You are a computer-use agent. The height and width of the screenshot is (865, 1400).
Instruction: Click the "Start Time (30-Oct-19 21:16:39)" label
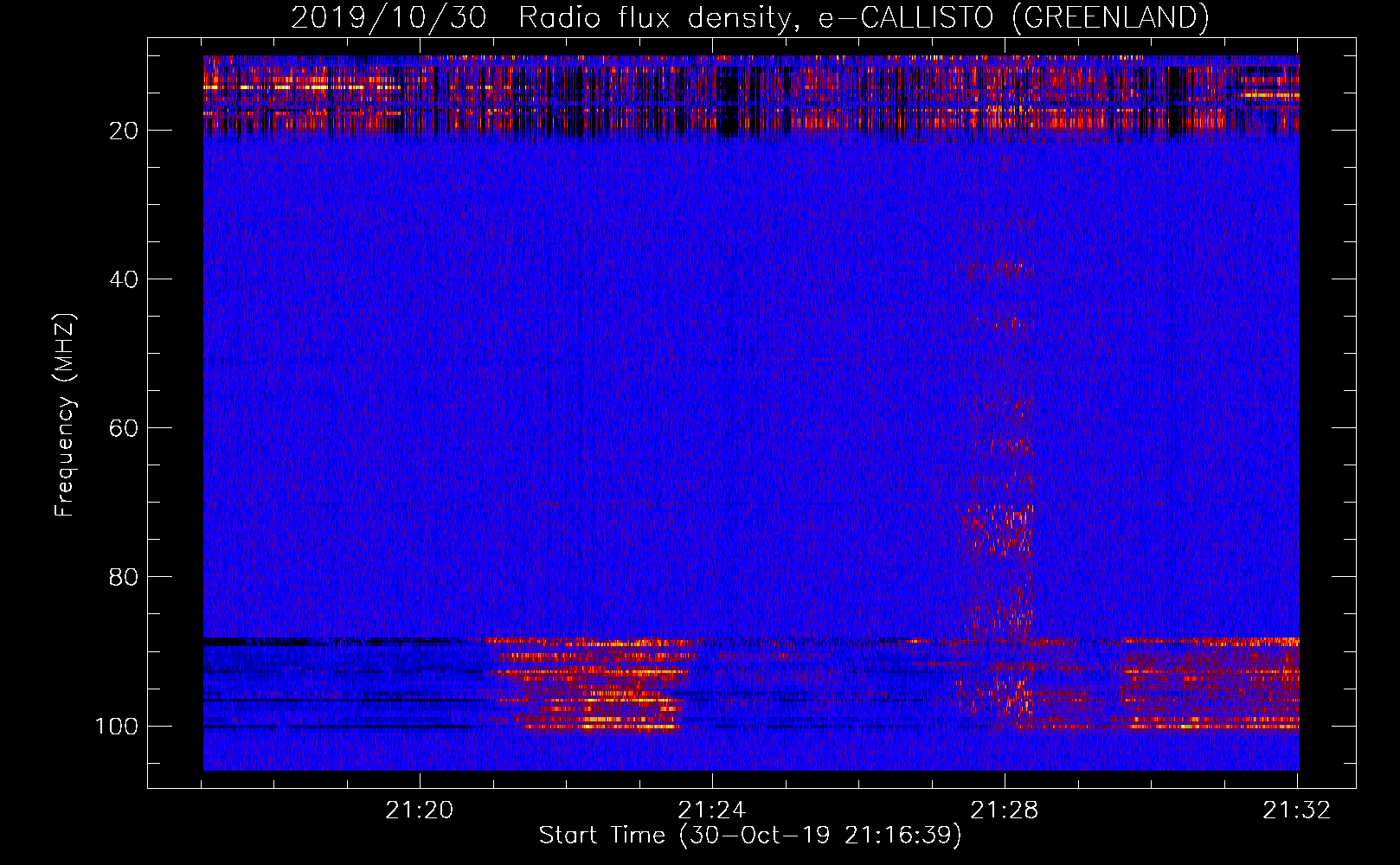click(750, 836)
